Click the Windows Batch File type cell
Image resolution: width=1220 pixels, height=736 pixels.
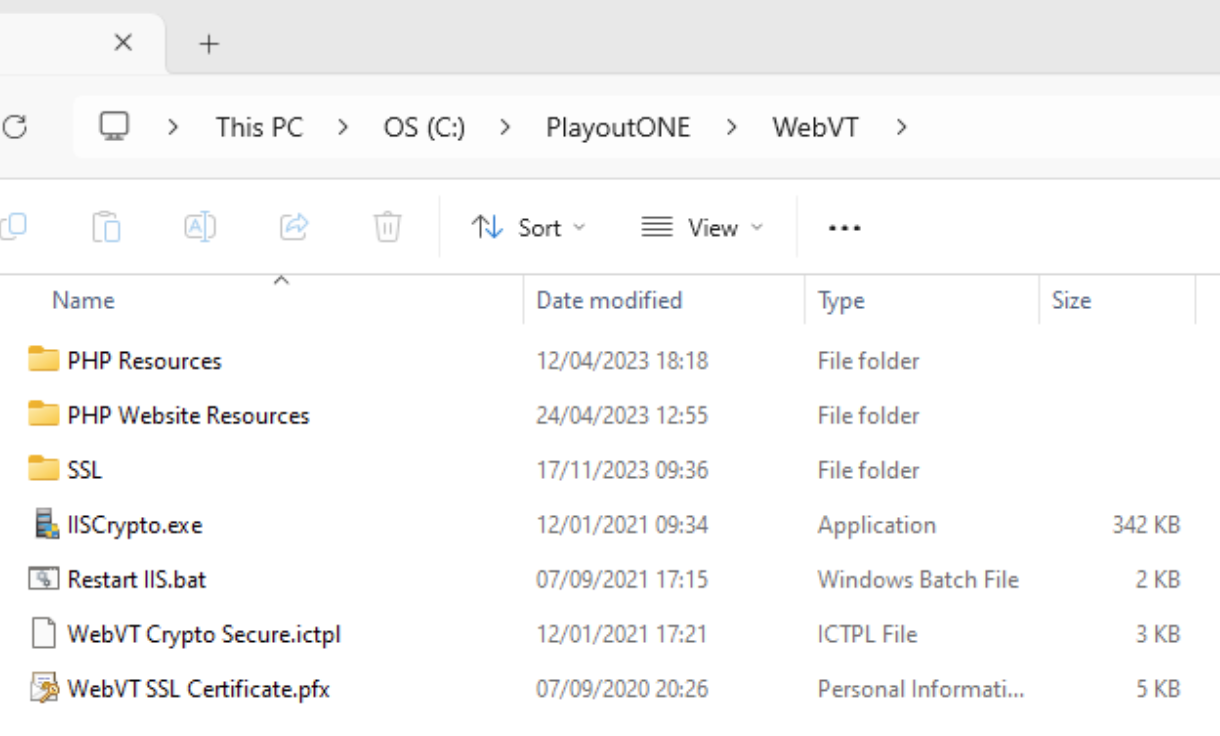coord(918,579)
